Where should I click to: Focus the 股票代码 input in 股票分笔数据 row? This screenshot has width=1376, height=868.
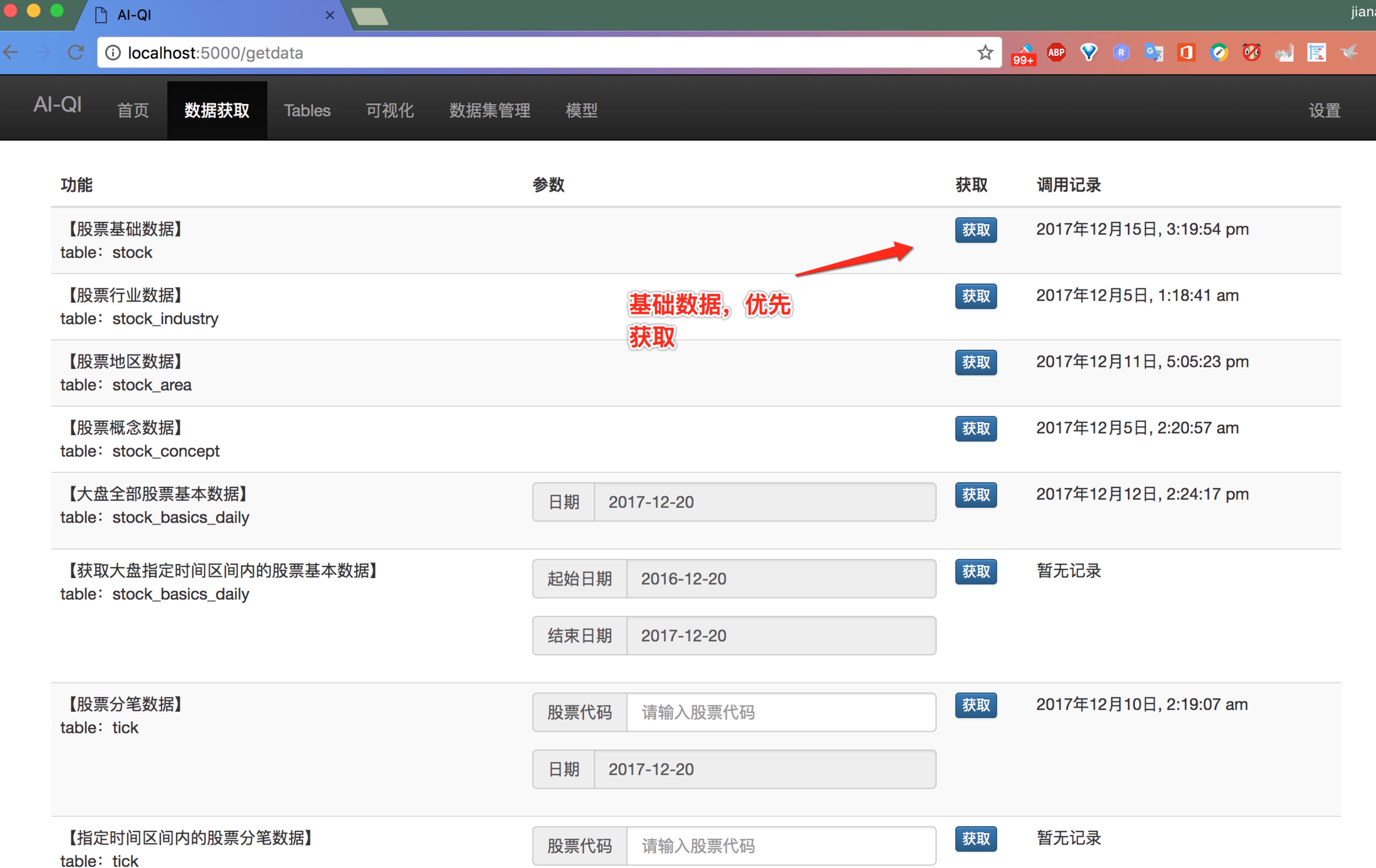(780, 712)
